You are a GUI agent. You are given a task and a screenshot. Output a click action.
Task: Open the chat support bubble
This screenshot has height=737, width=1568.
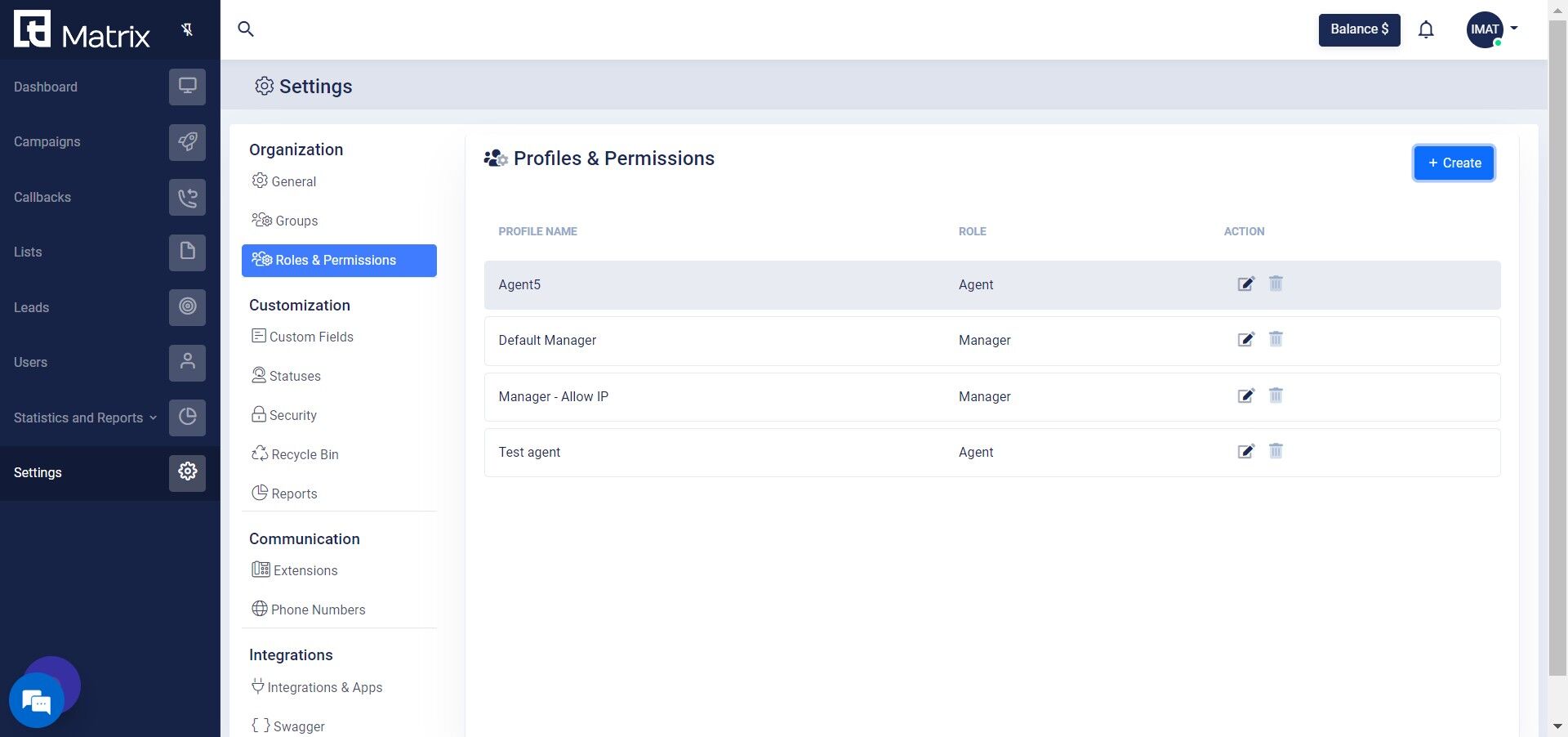click(37, 699)
